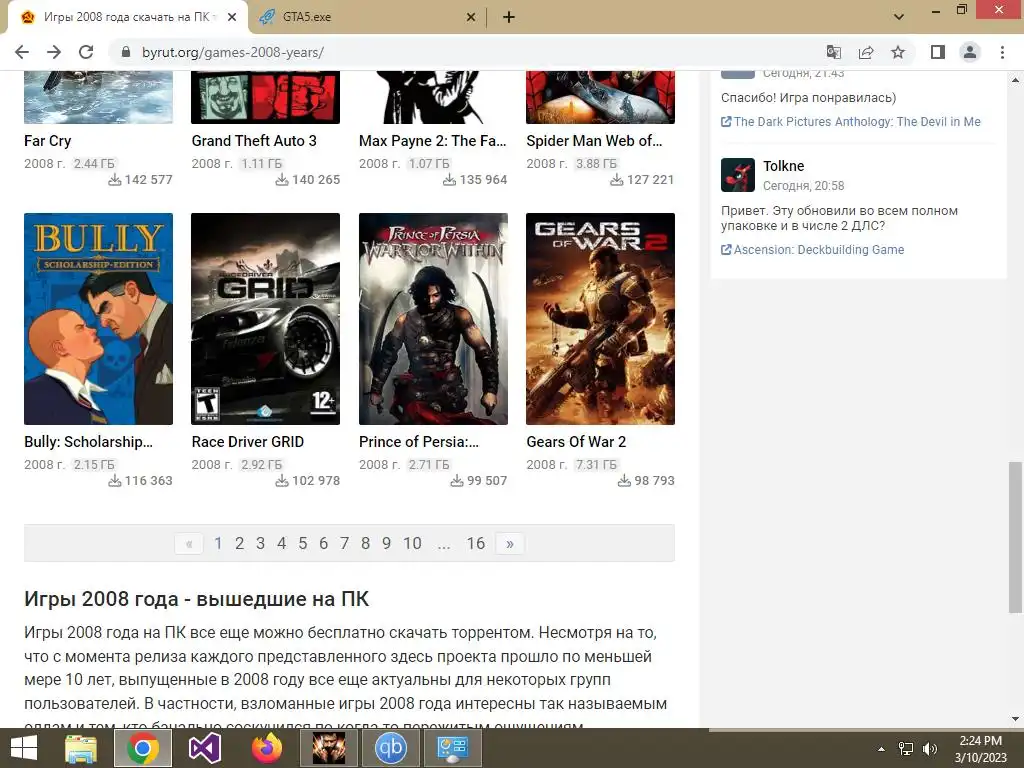The image size is (1024, 768).
Task: Open a new browser tab
Action: 509,17
